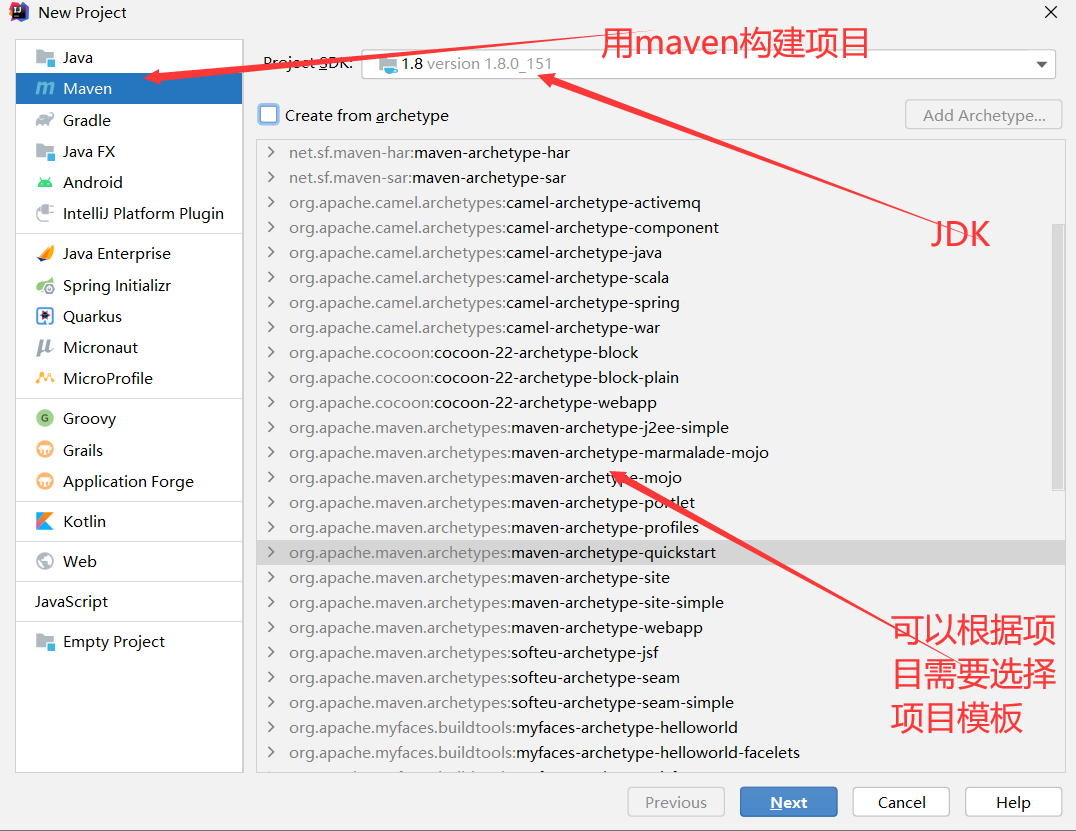This screenshot has width=1076, height=831.
Task: Select maven-archetype-site-simple row
Action: pos(661,602)
